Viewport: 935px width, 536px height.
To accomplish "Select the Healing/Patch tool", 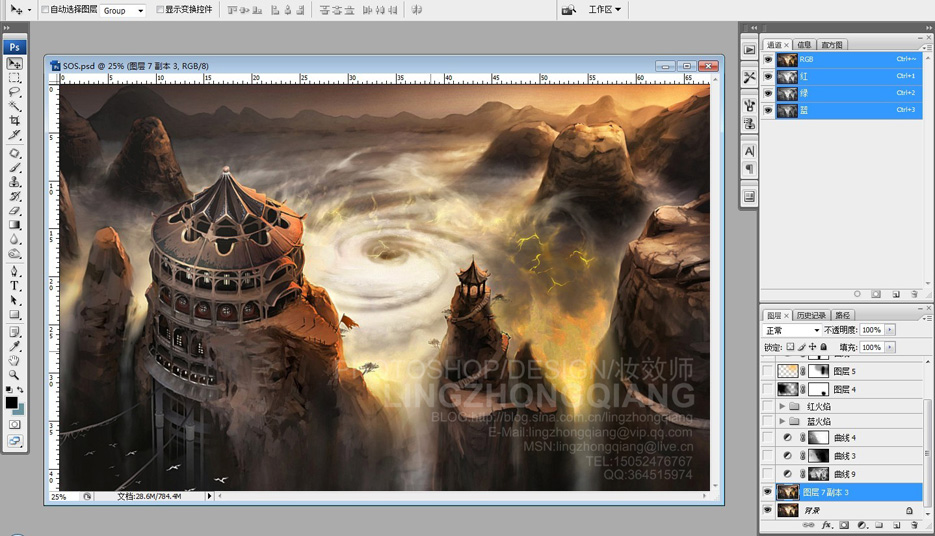I will coord(14,153).
